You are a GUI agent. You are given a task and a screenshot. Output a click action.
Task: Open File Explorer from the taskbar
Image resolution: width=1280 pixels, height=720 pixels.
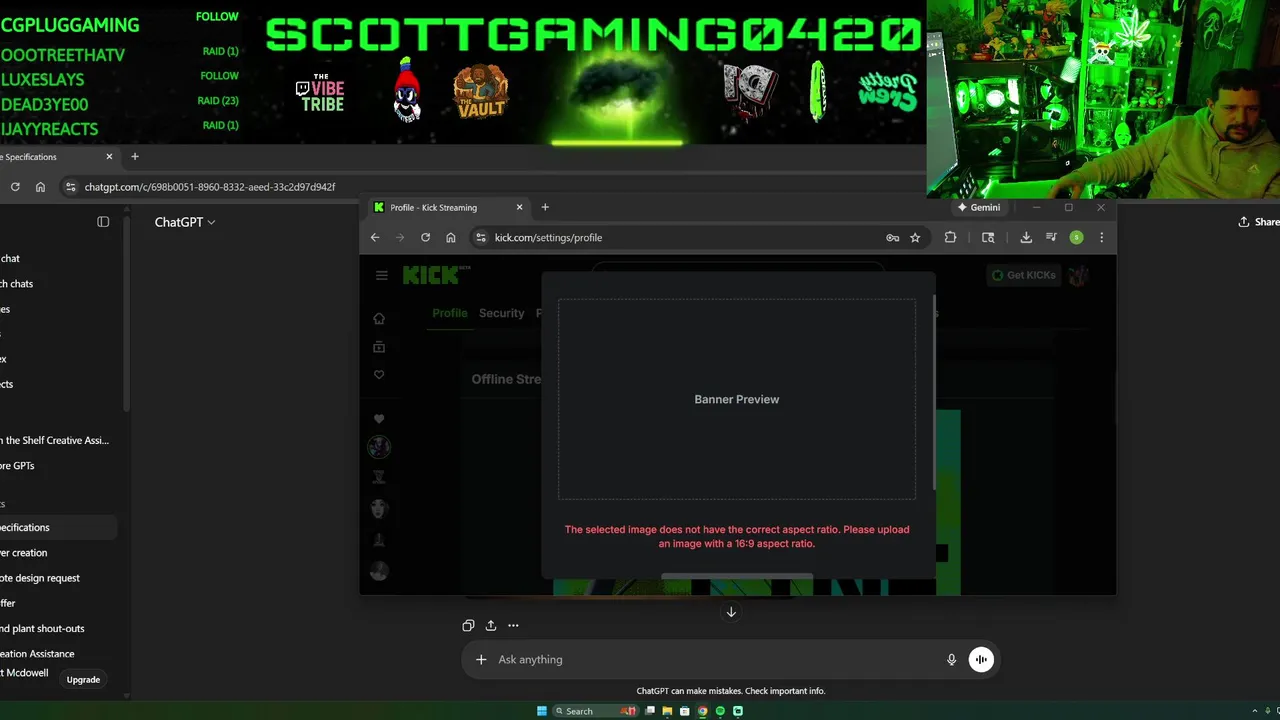point(667,711)
